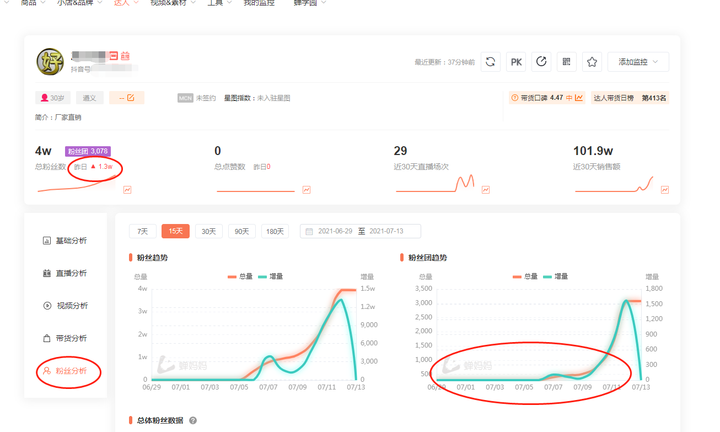
Task: Open the date range picker field
Action: click(x=360, y=231)
